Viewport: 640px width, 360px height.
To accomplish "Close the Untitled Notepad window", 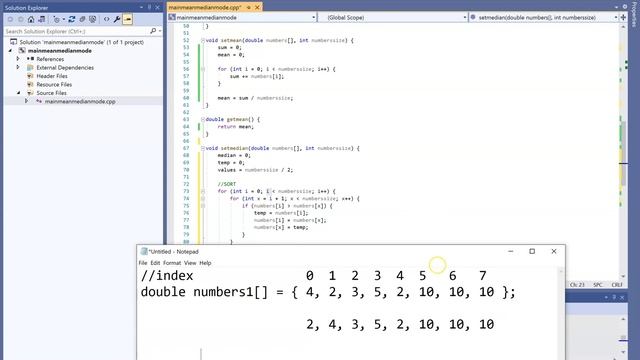I will 554,251.
